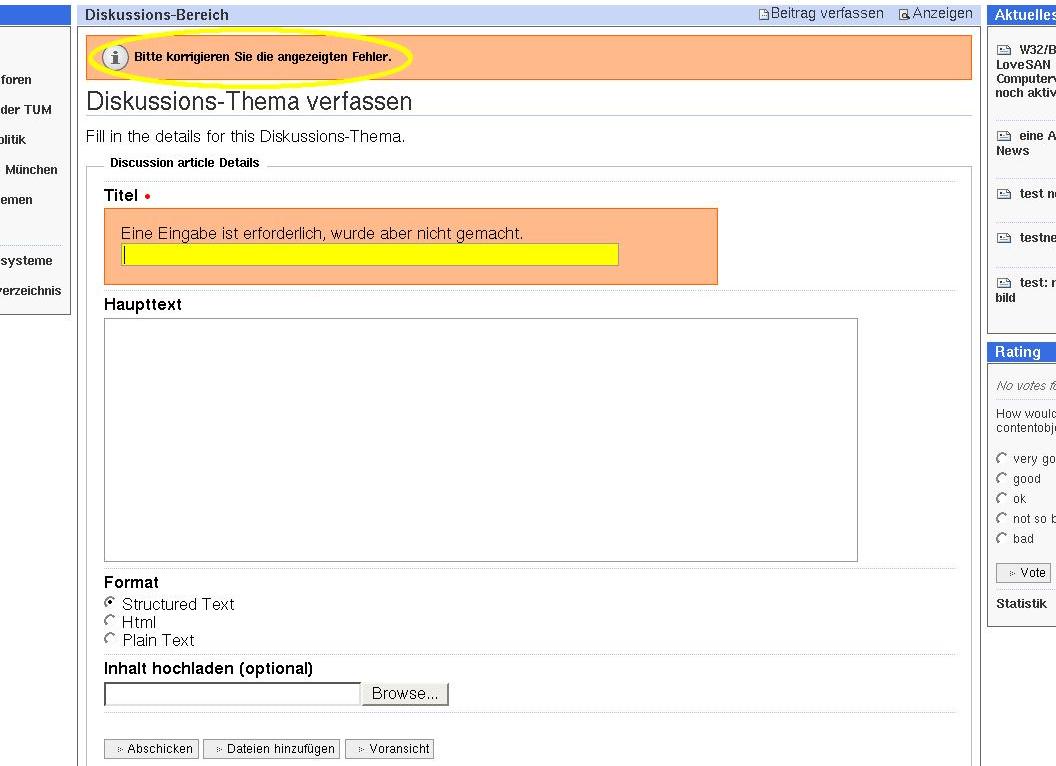The height and width of the screenshot is (766, 1056).
Task: Click the Dateien hinzufügen button
Action: point(271,749)
